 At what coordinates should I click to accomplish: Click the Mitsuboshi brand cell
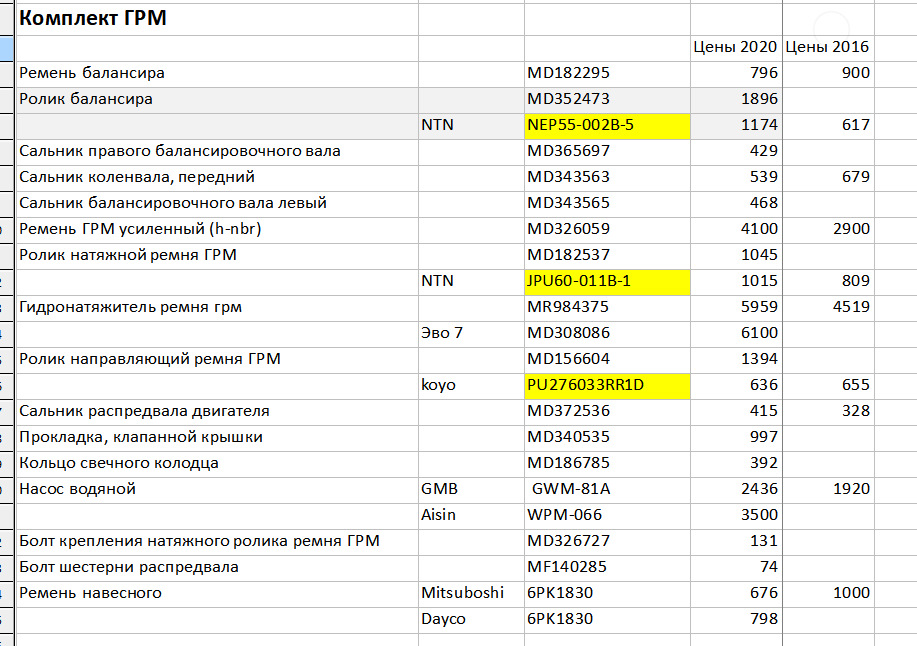471,595
